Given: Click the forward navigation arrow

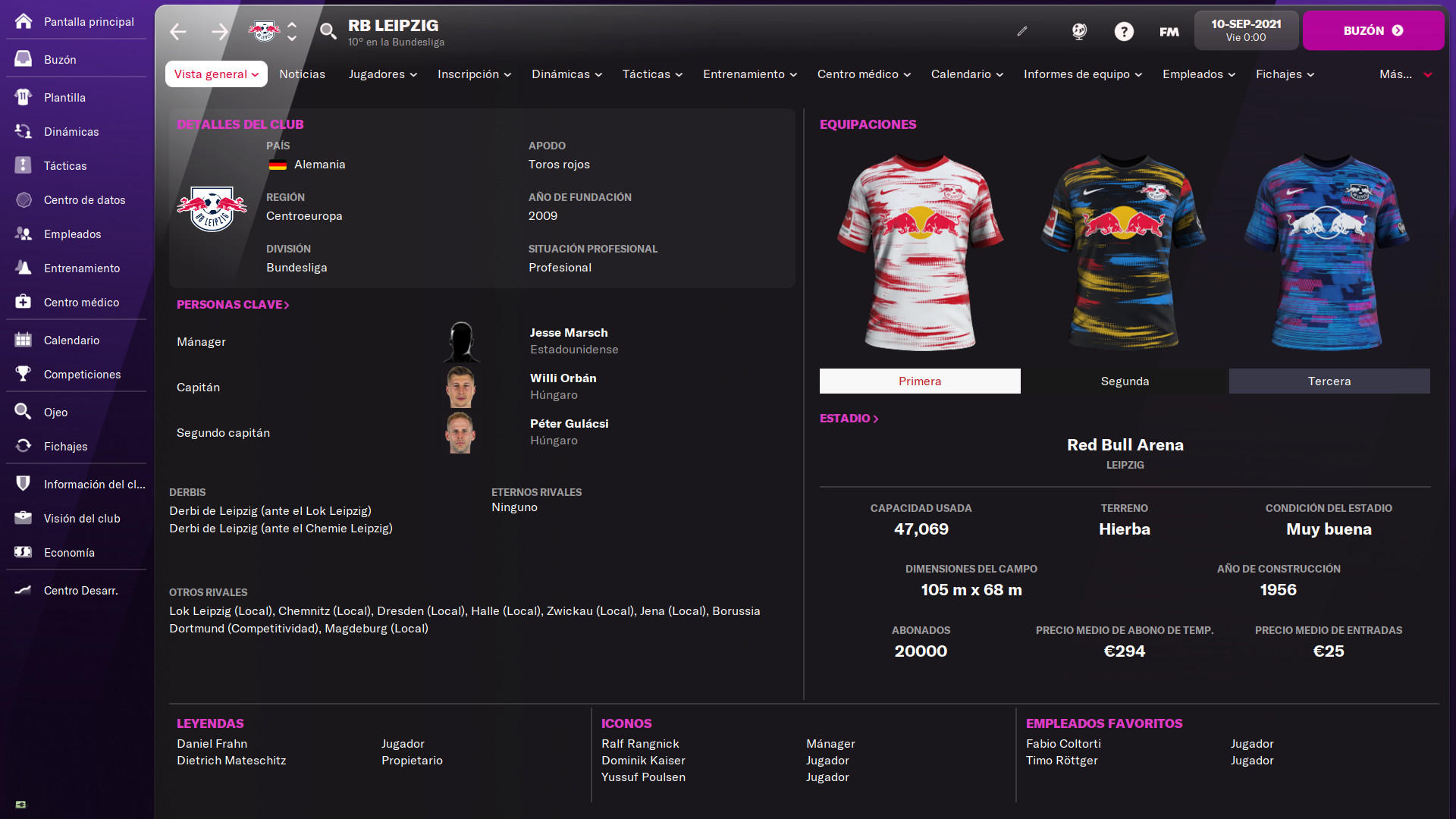Looking at the screenshot, I should (219, 31).
